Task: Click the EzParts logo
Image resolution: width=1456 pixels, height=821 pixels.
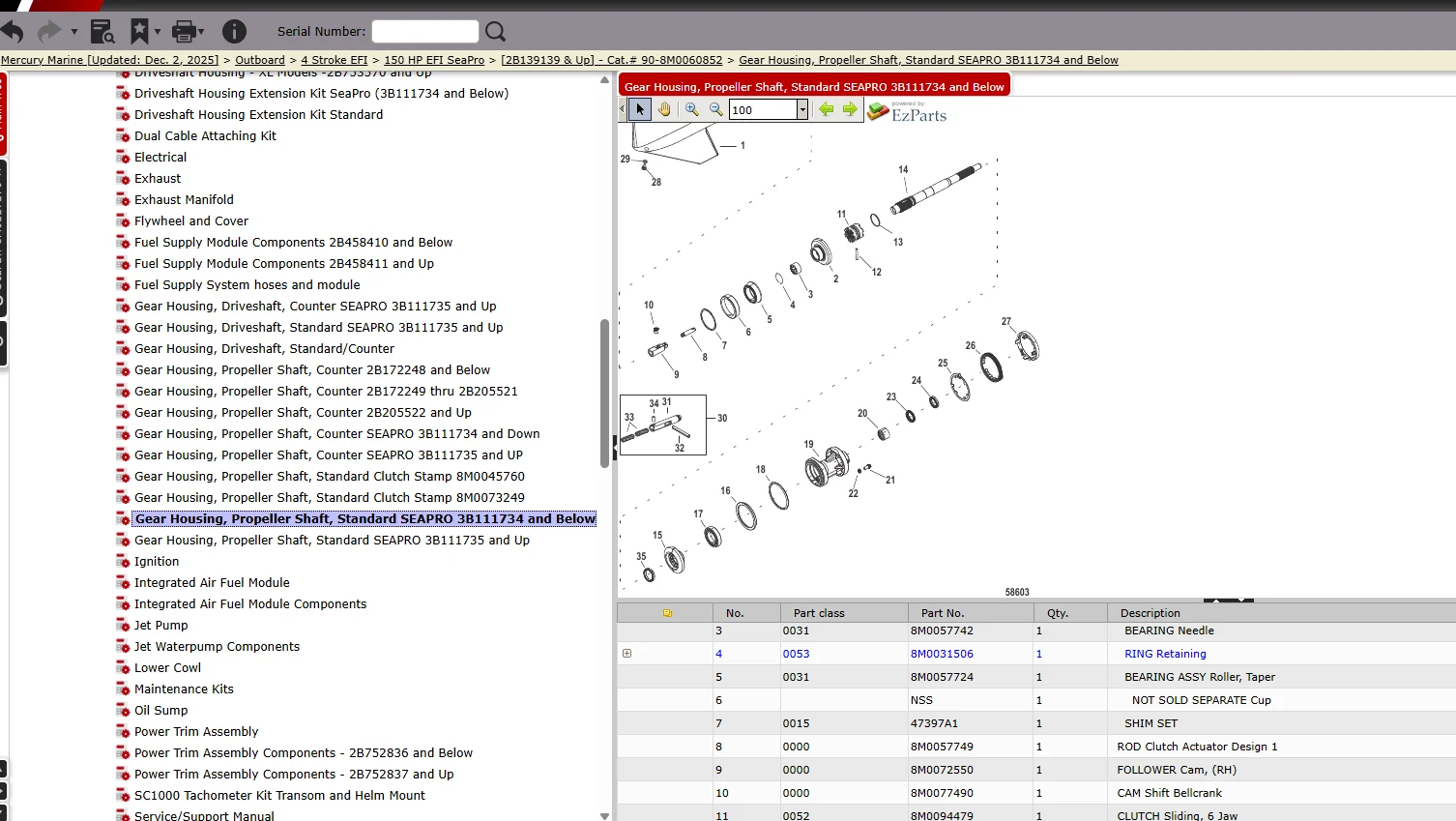Action: coord(906,111)
